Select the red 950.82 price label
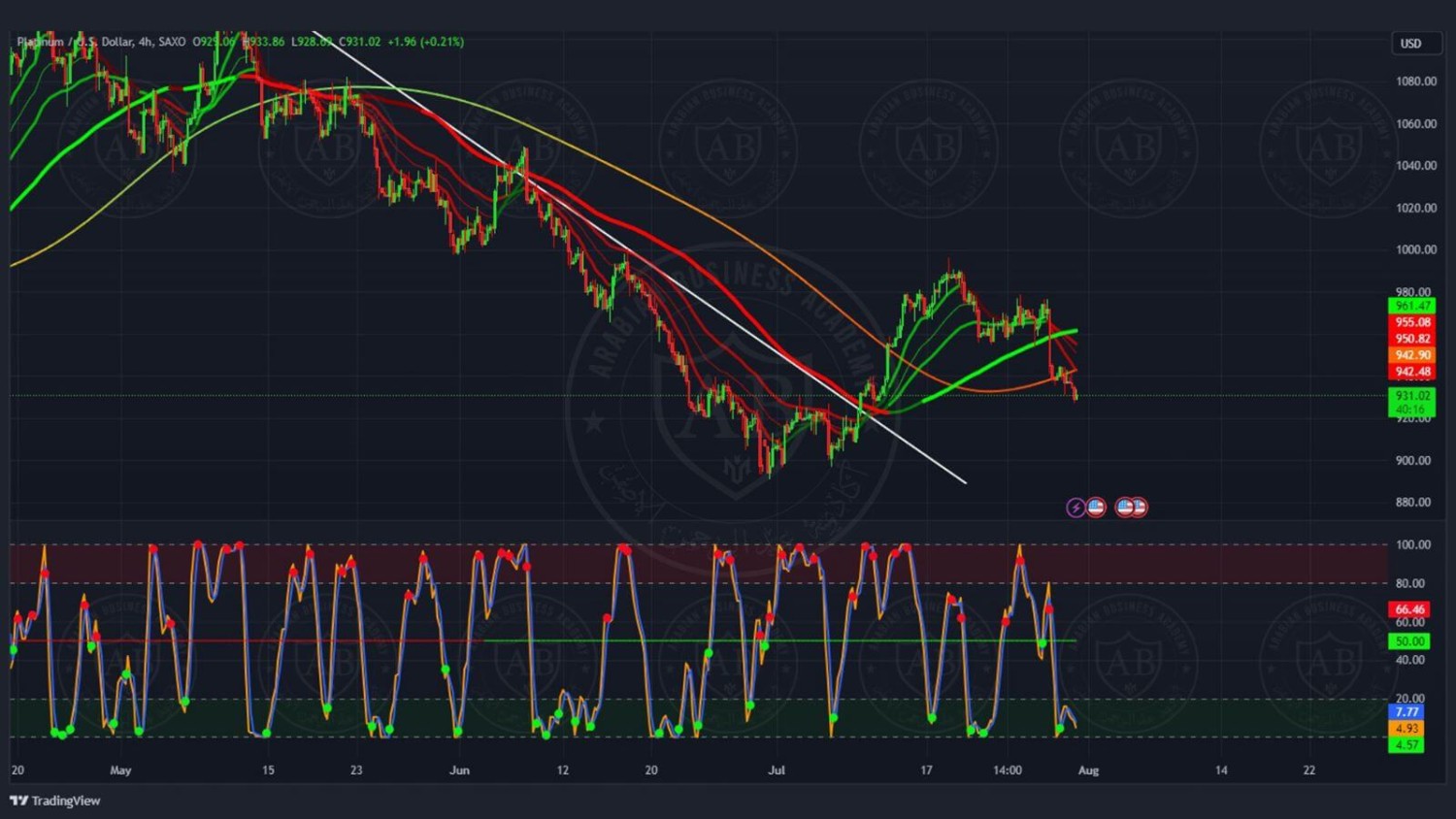1456x819 pixels. point(1412,339)
